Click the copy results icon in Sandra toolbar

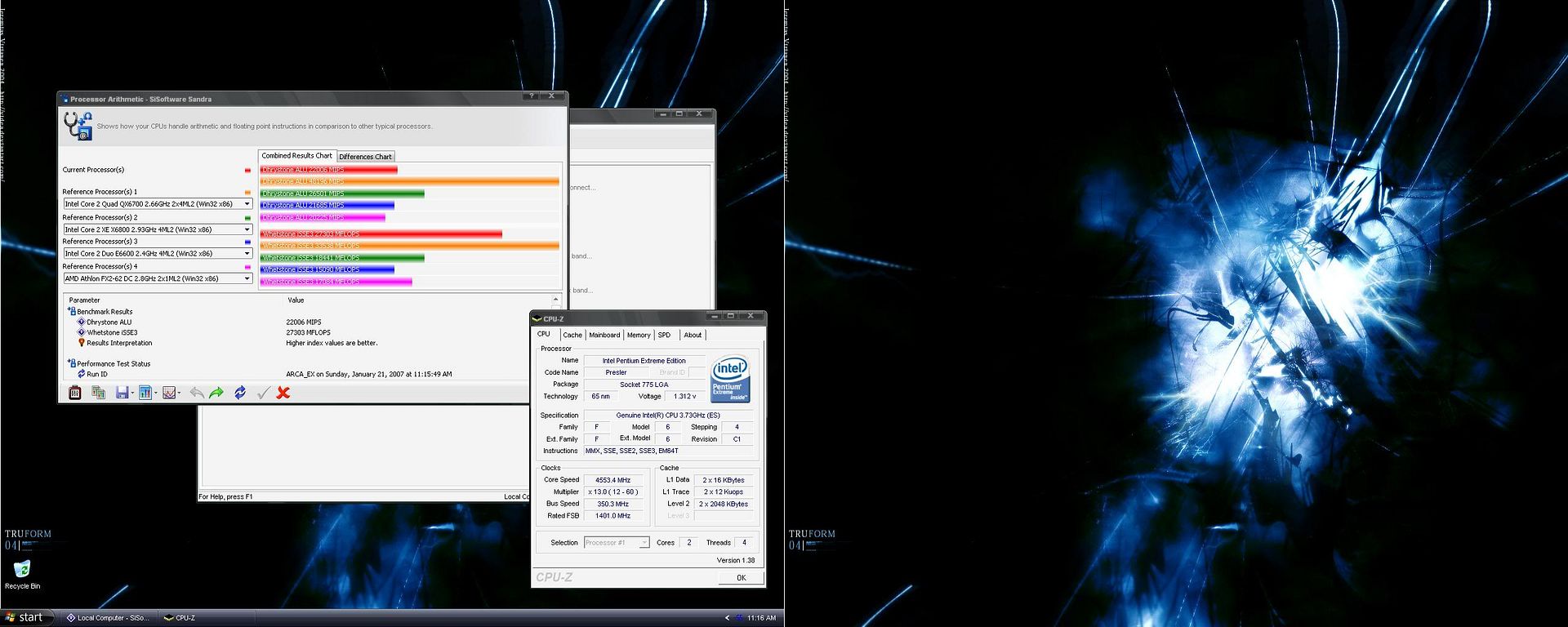point(99,393)
